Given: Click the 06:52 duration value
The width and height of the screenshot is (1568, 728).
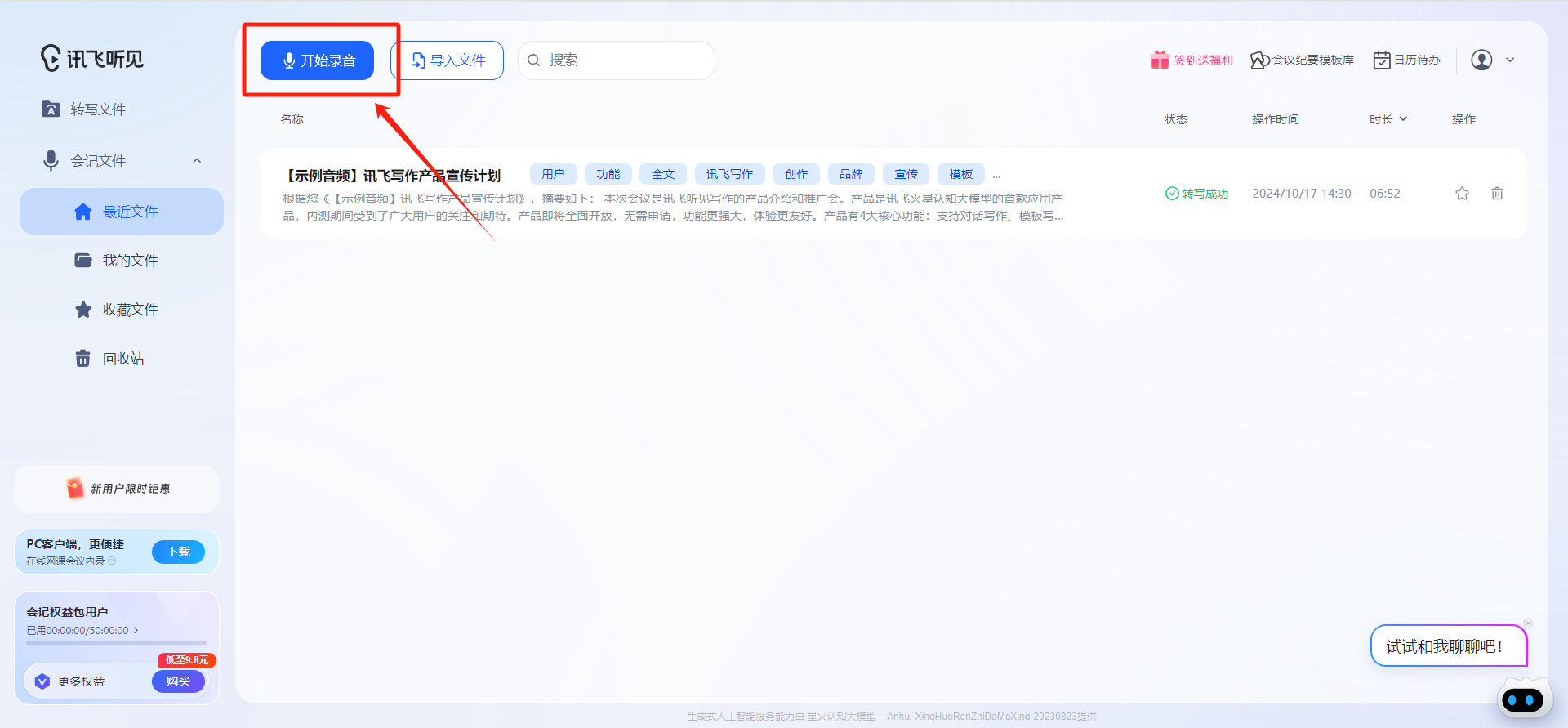Looking at the screenshot, I should pyautogui.click(x=1385, y=194).
